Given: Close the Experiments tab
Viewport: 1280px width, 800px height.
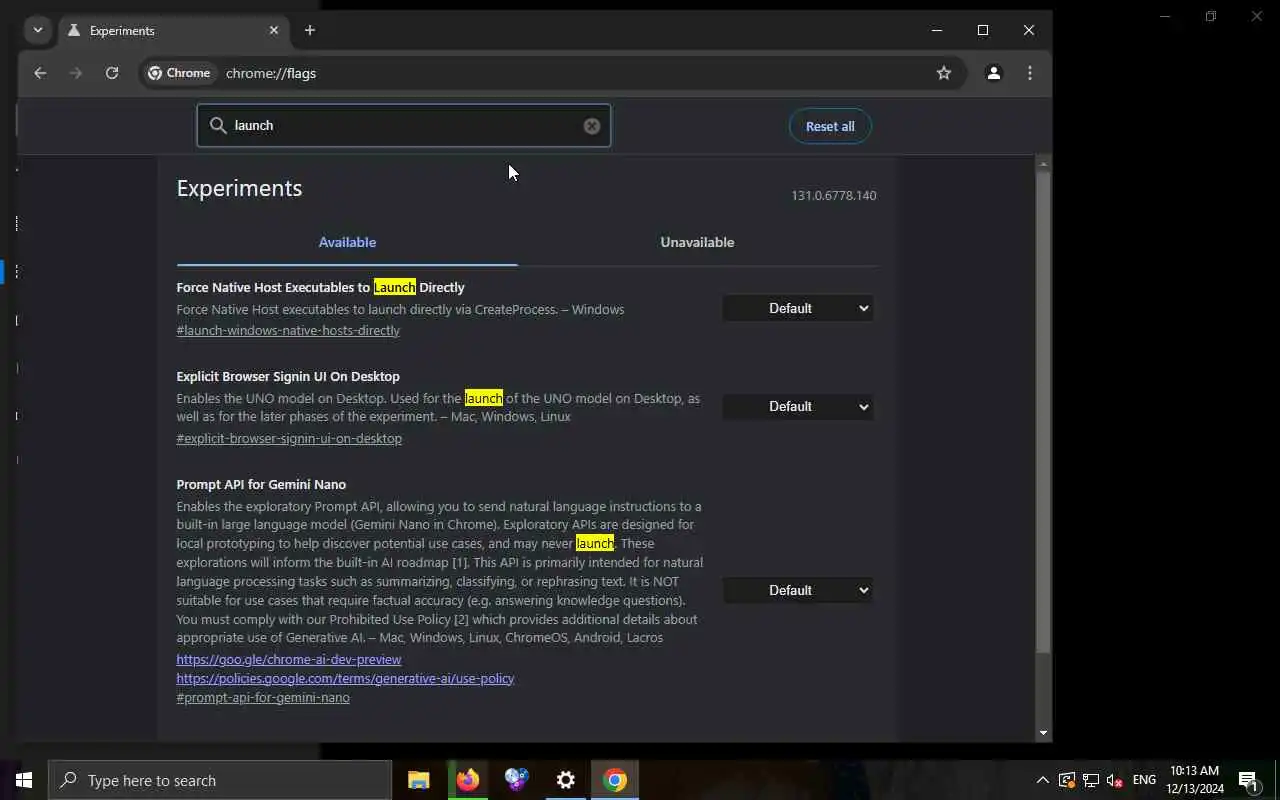Looking at the screenshot, I should point(274,30).
